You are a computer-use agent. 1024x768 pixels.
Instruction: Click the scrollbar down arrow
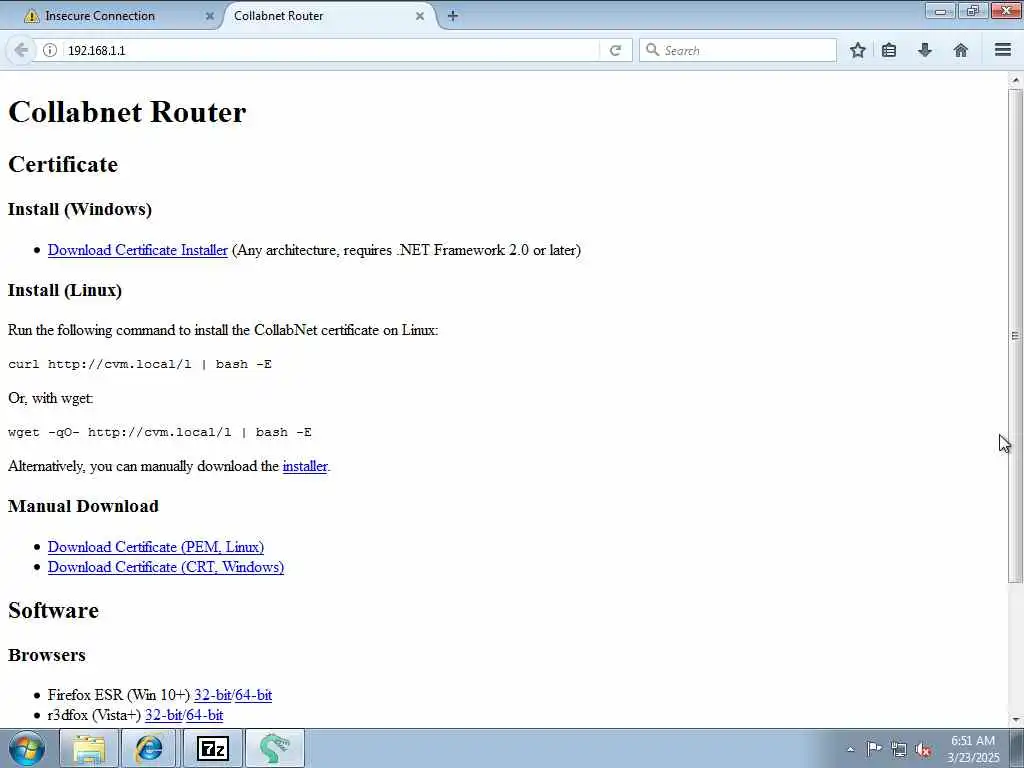coord(1015,720)
